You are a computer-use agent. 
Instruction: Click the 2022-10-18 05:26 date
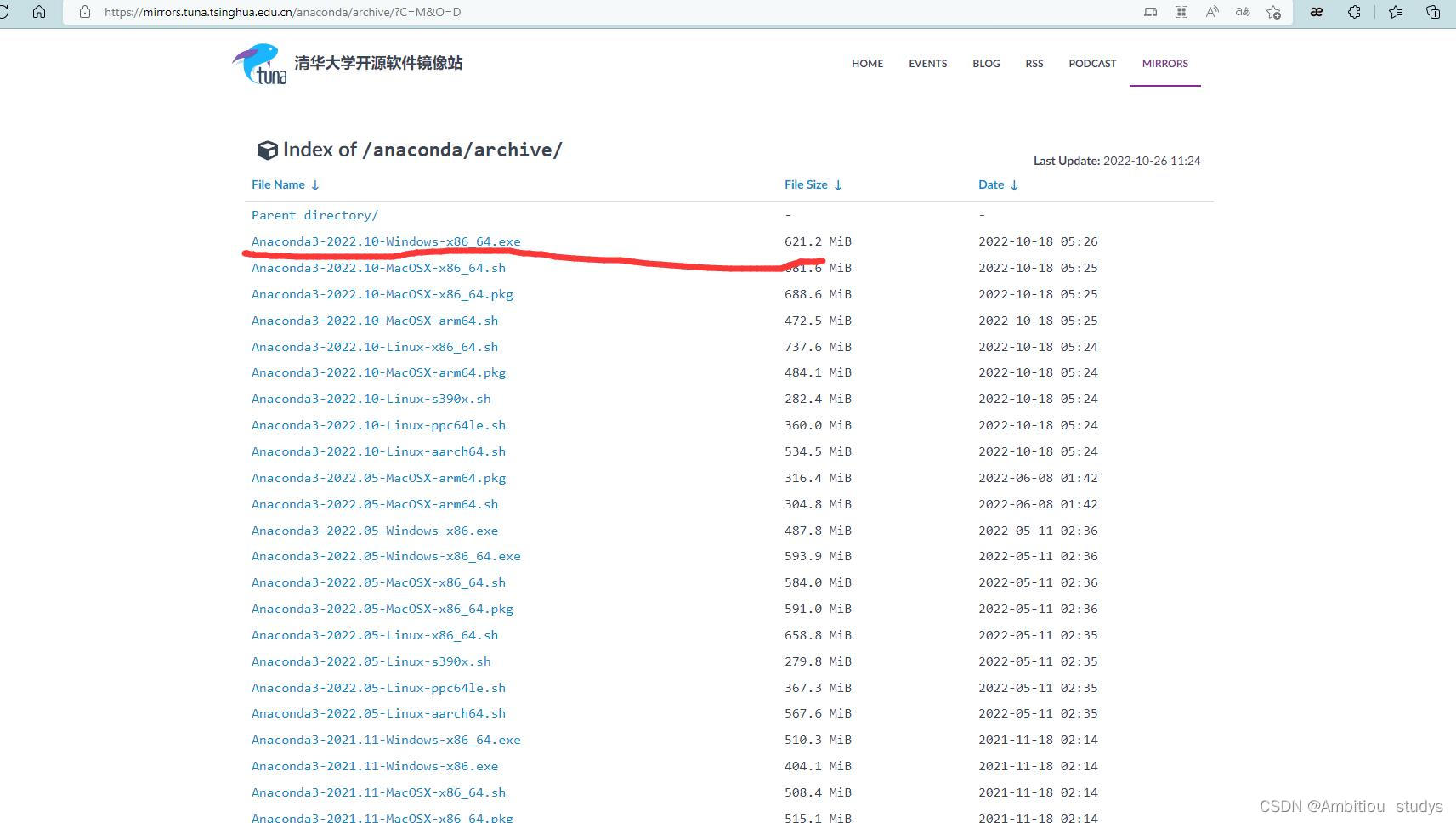(1038, 241)
